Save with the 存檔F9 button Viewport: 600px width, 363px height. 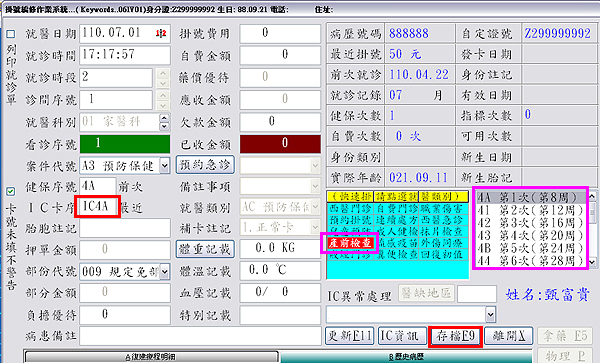[455, 336]
